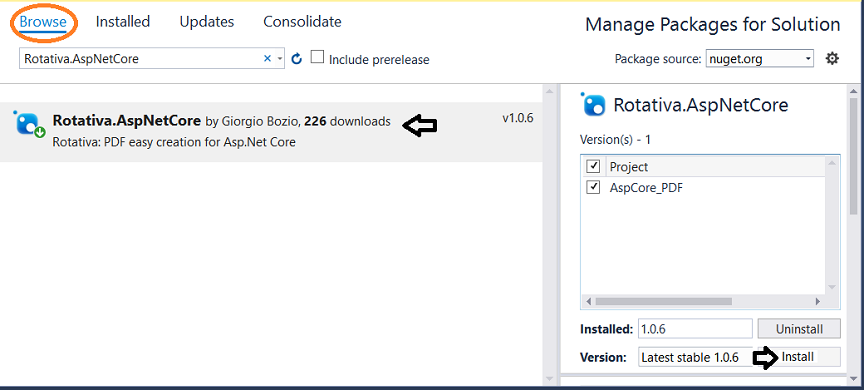Click the Install button
The image size is (864, 390).
click(x=799, y=357)
